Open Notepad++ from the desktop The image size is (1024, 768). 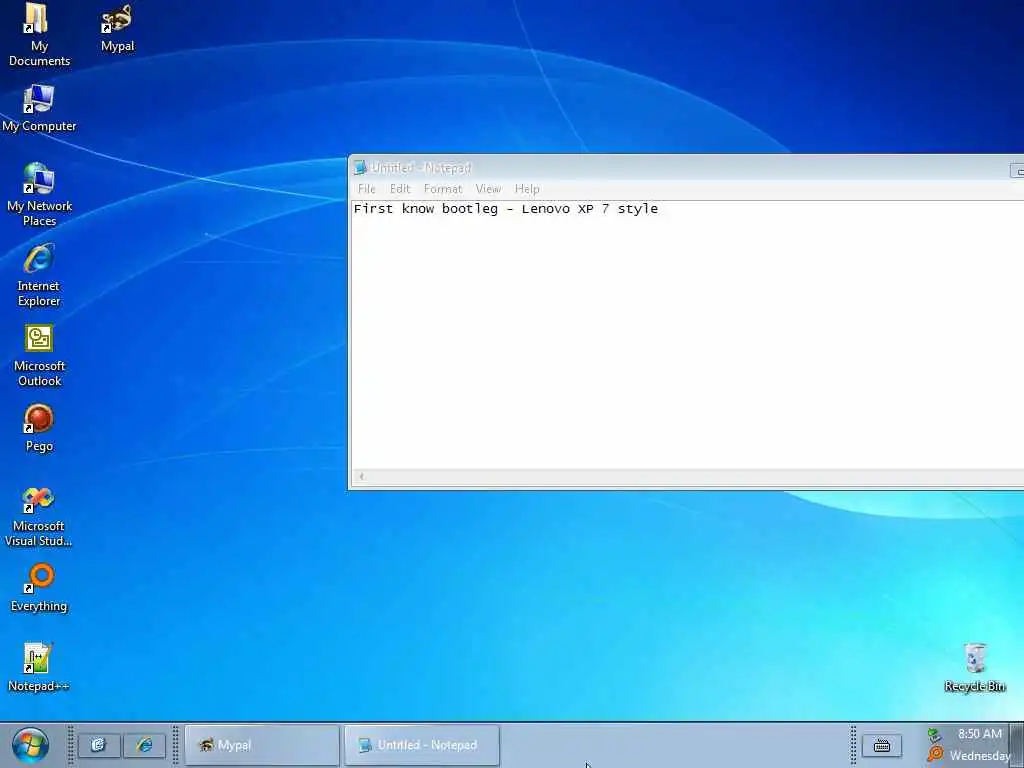[x=39, y=667]
